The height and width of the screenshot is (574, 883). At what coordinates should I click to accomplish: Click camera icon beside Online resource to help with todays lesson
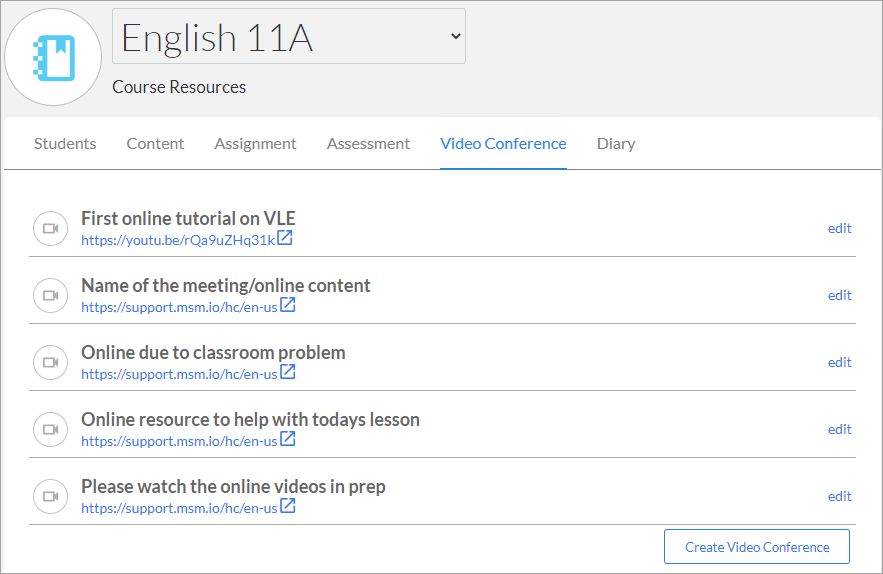(51, 429)
